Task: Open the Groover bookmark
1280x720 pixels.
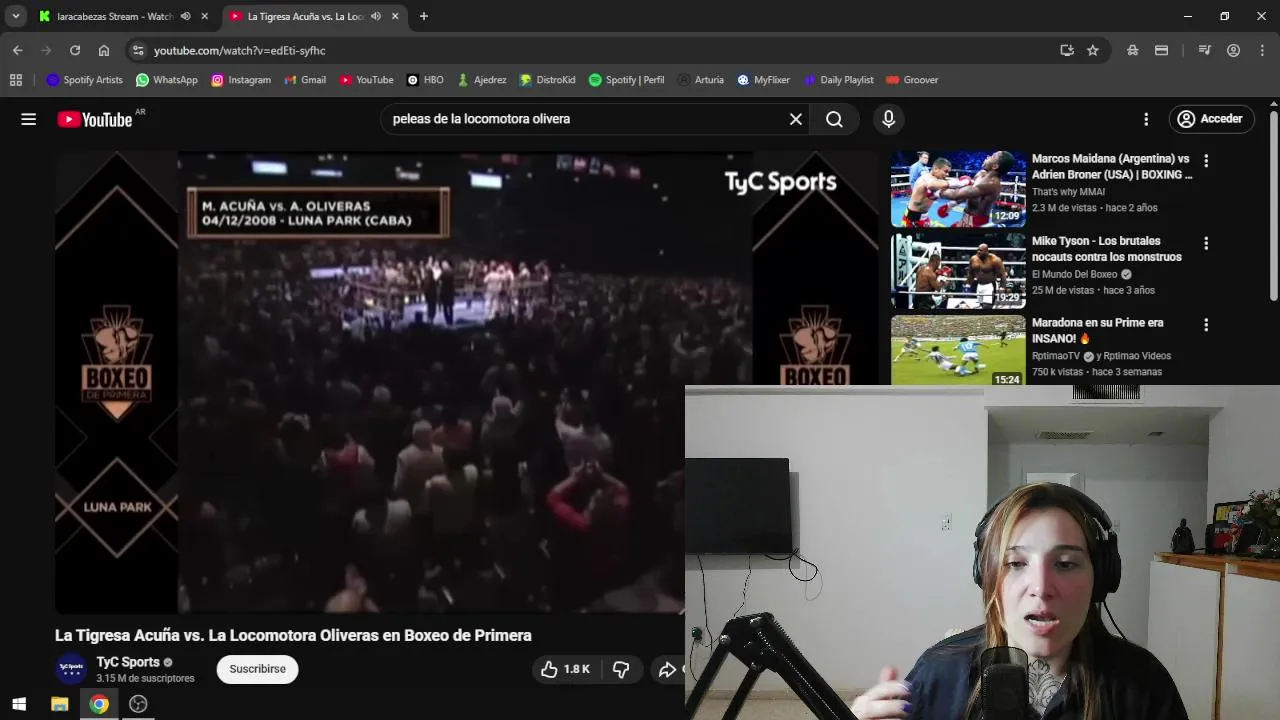Action: click(x=912, y=80)
